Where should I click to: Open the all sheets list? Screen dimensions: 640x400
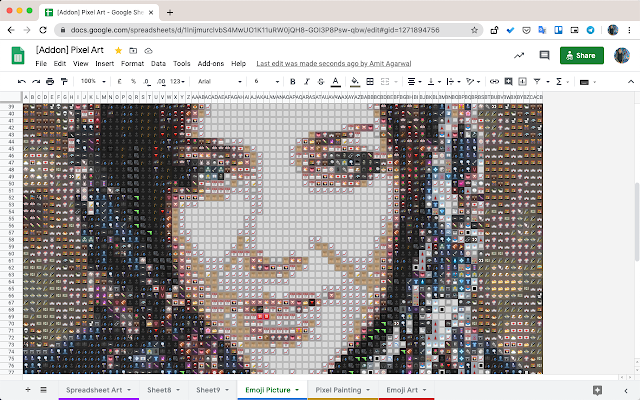43,389
